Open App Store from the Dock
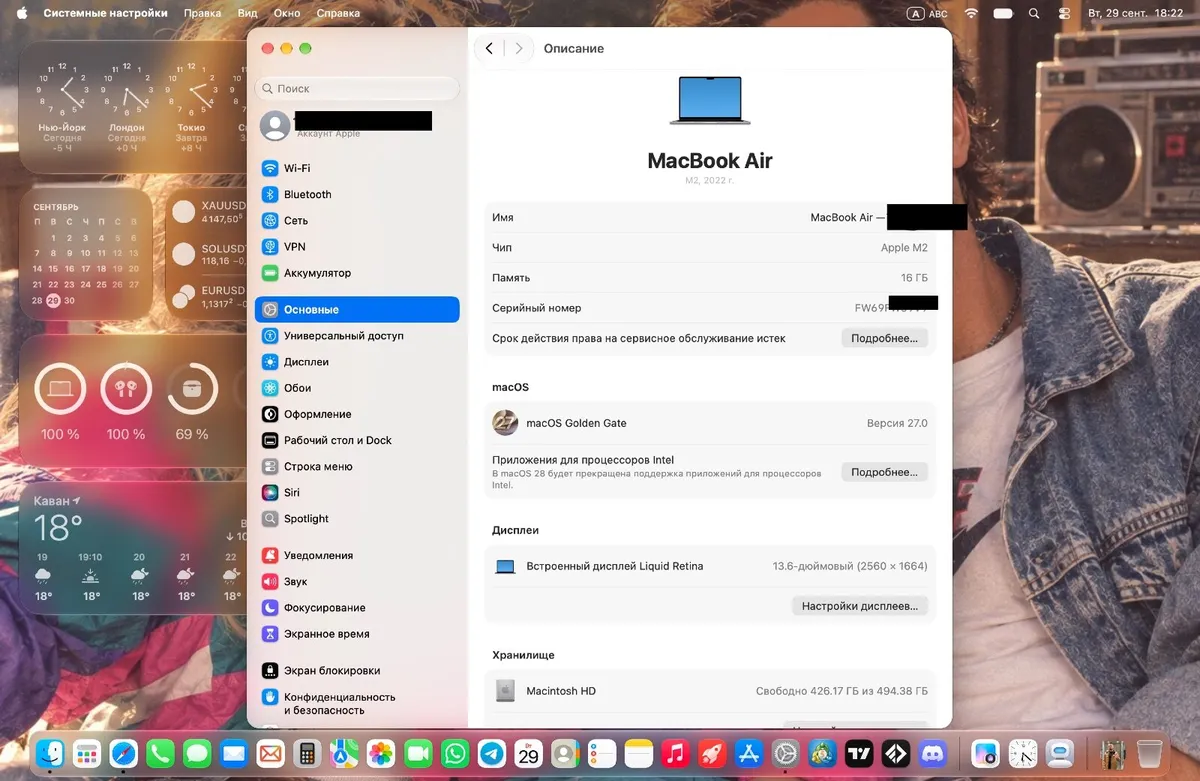This screenshot has width=1200, height=781. tap(748, 753)
